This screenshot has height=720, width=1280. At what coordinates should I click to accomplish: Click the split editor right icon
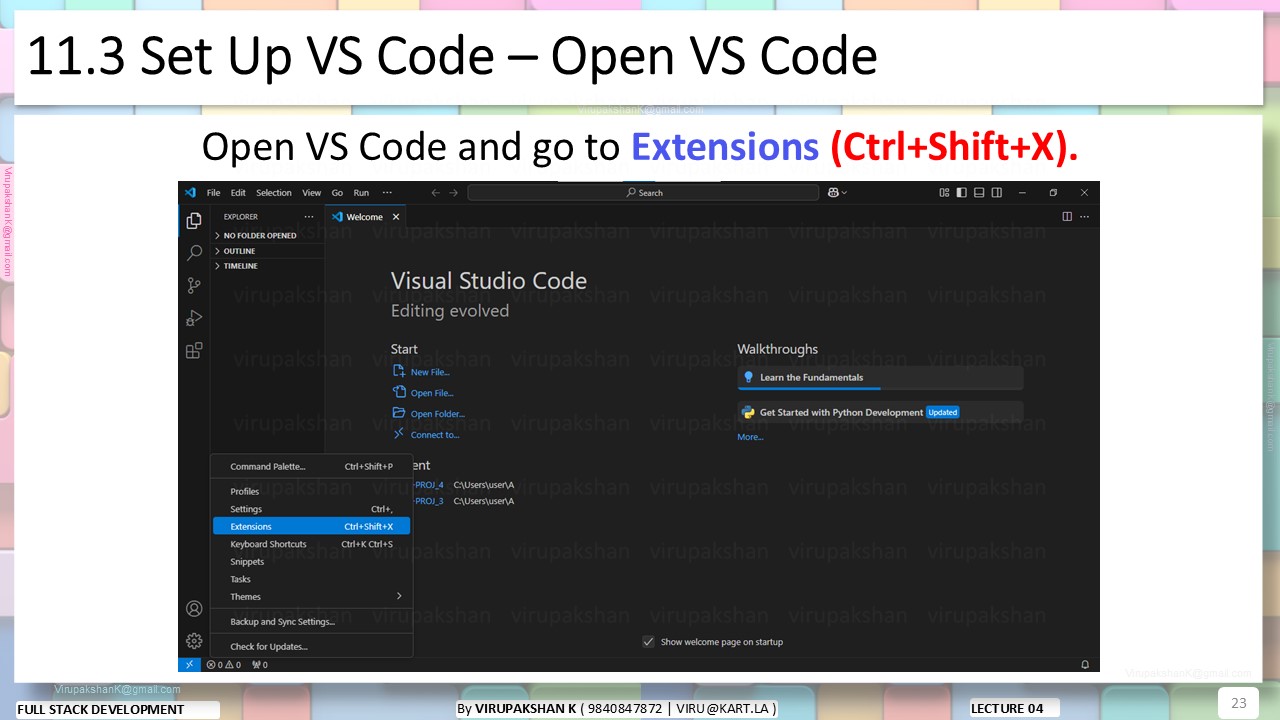click(1067, 216)
